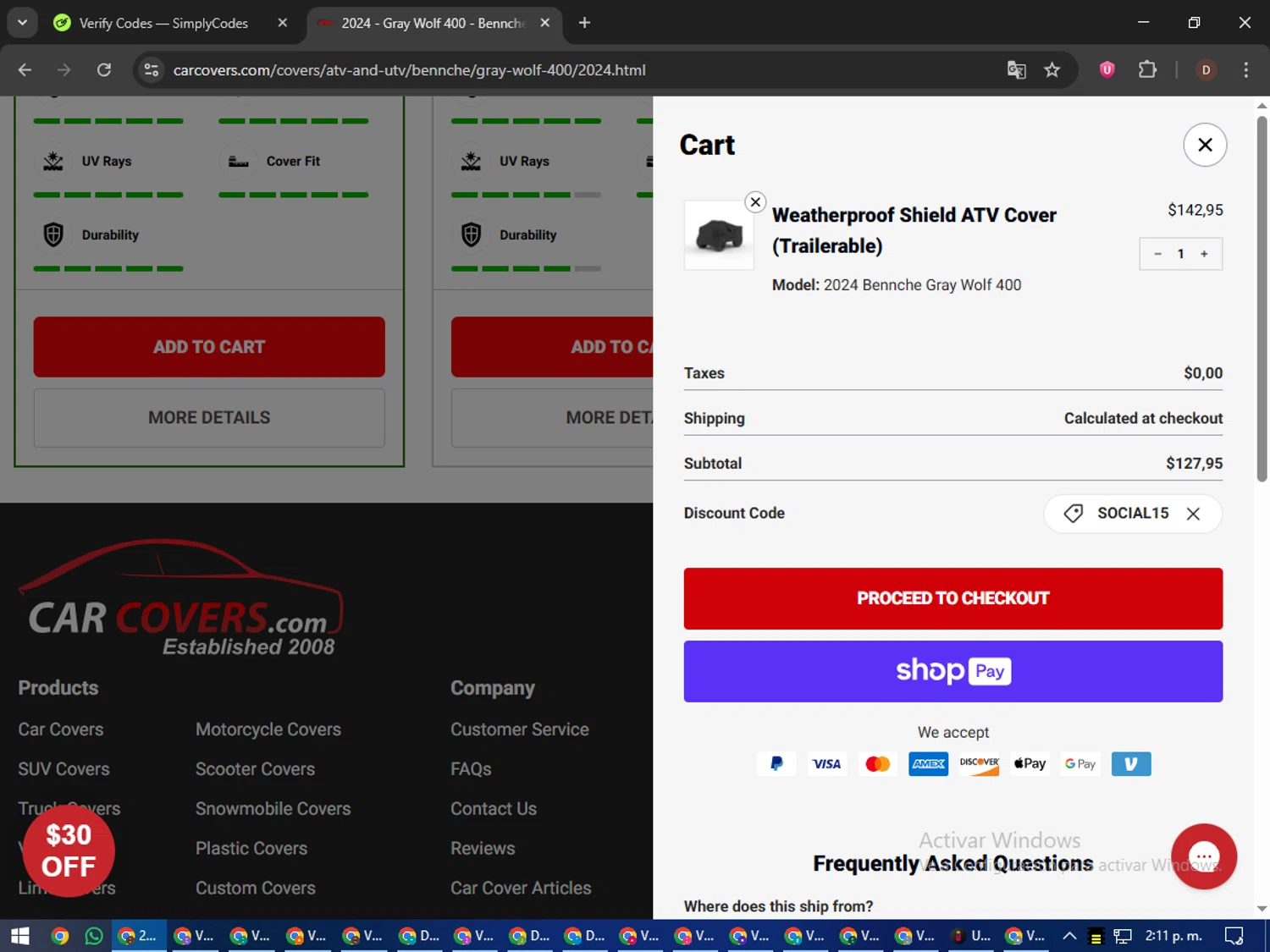Click the address bar URL
Viewport: 1270px width, 952px height.
409,70
